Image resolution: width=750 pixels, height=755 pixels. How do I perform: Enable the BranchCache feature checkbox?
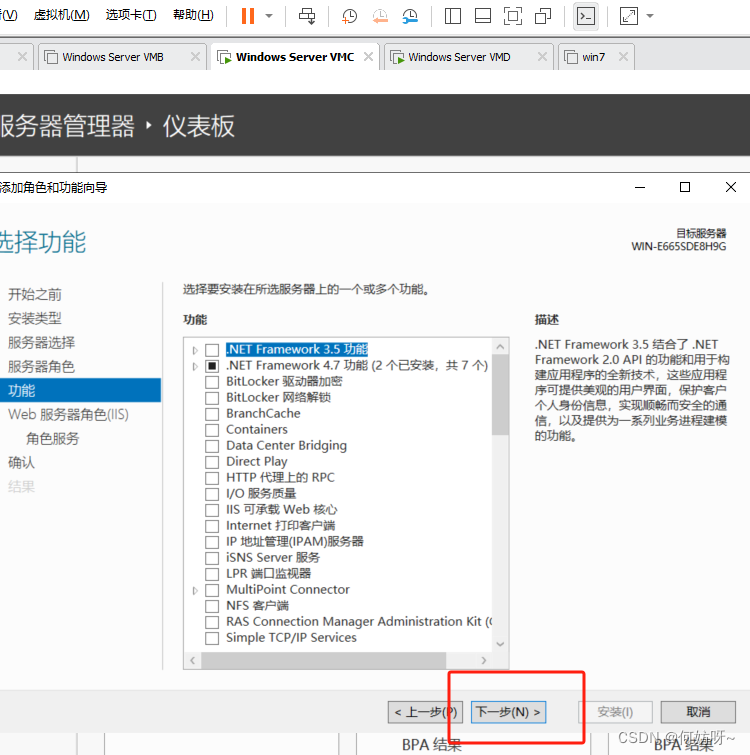click(212, 414)
